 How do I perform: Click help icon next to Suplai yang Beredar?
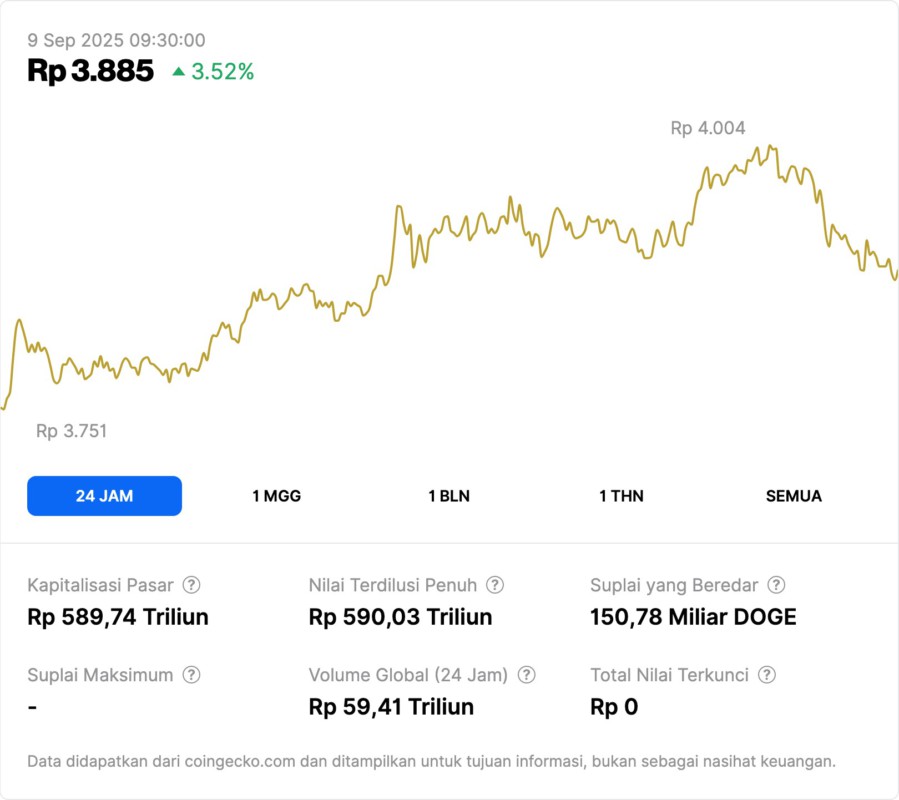[x=776, y=585]
